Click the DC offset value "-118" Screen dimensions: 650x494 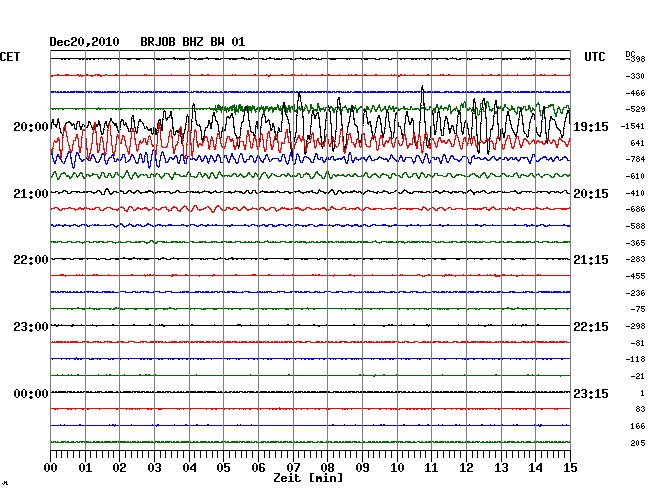(x=635, y=359)
